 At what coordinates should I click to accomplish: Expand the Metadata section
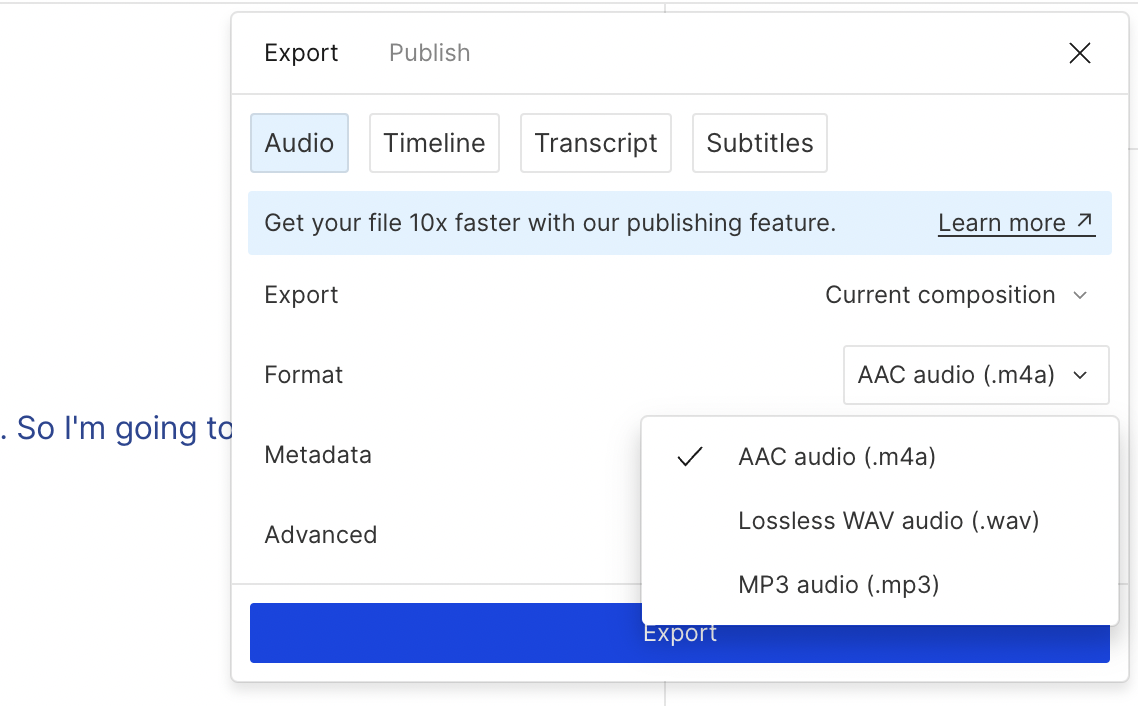pyautogui.click(x=318, y=455)
